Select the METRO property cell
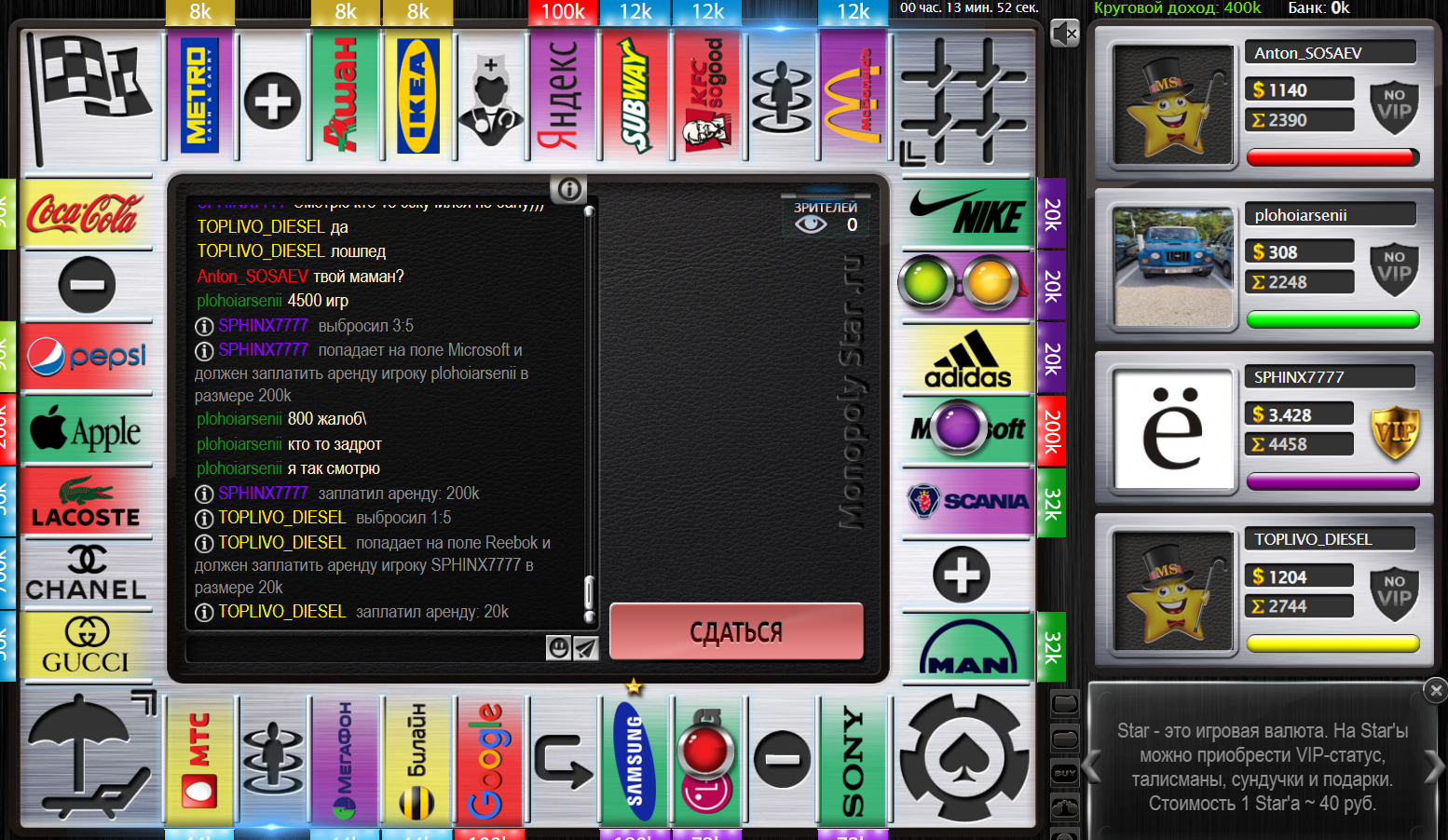 point(199,96)
